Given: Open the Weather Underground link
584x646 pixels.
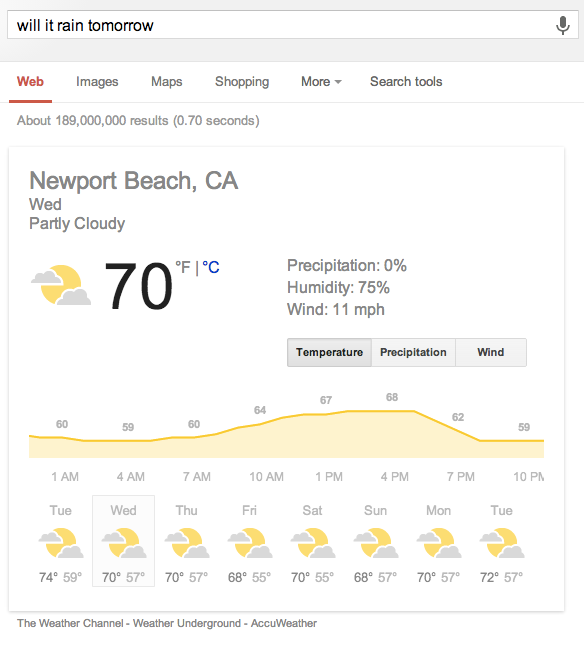Looking at the screenshot, I should click(187, 623).
